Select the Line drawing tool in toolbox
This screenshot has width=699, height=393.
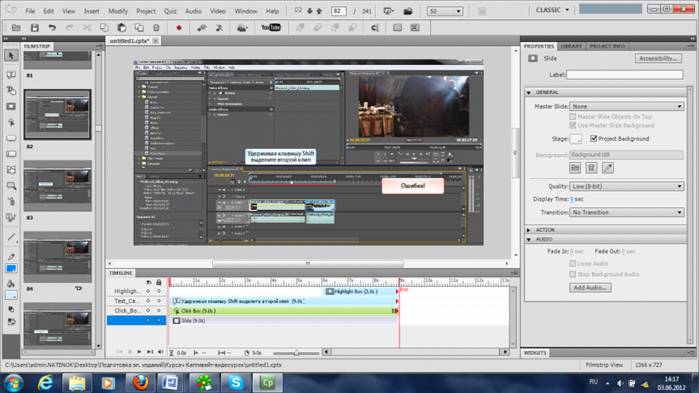point(11,237)
